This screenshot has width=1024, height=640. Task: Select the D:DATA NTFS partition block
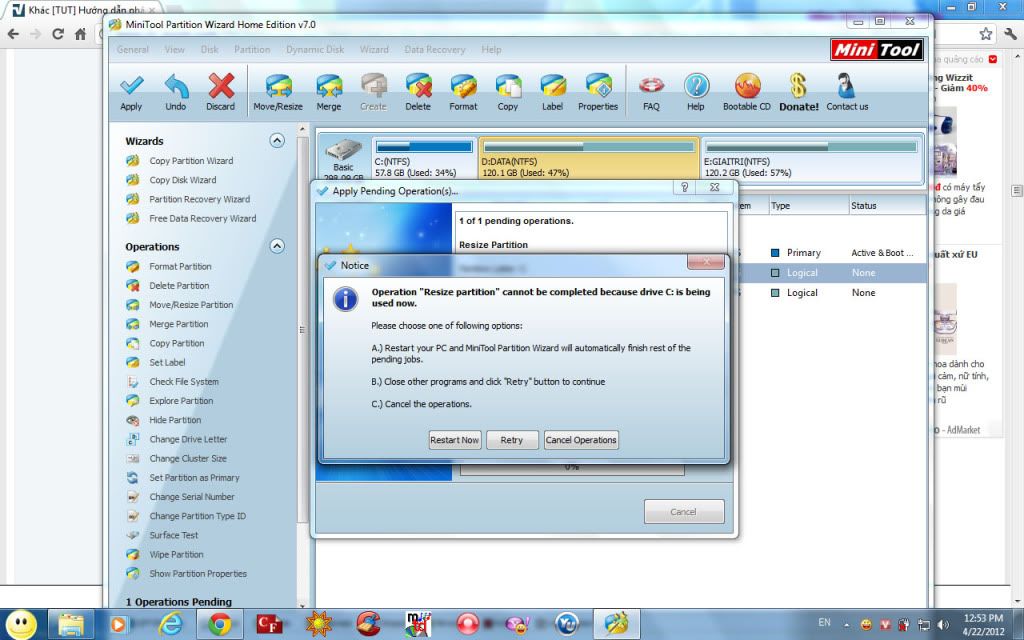pyautogui.click(x=589, y=158)
